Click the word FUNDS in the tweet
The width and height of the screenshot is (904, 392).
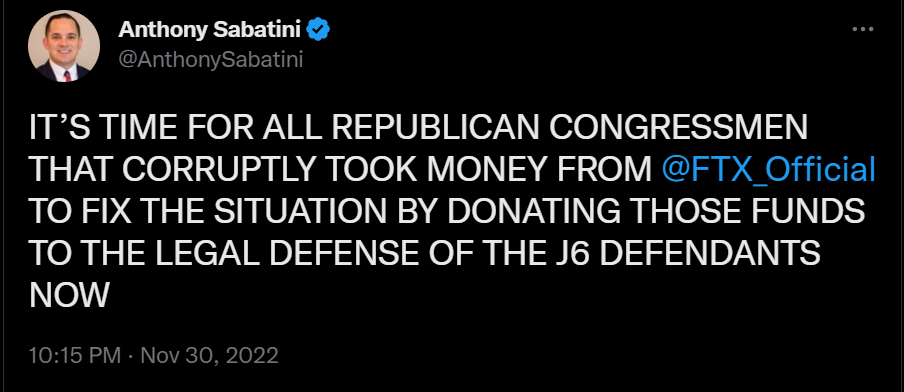coord(806,212)
